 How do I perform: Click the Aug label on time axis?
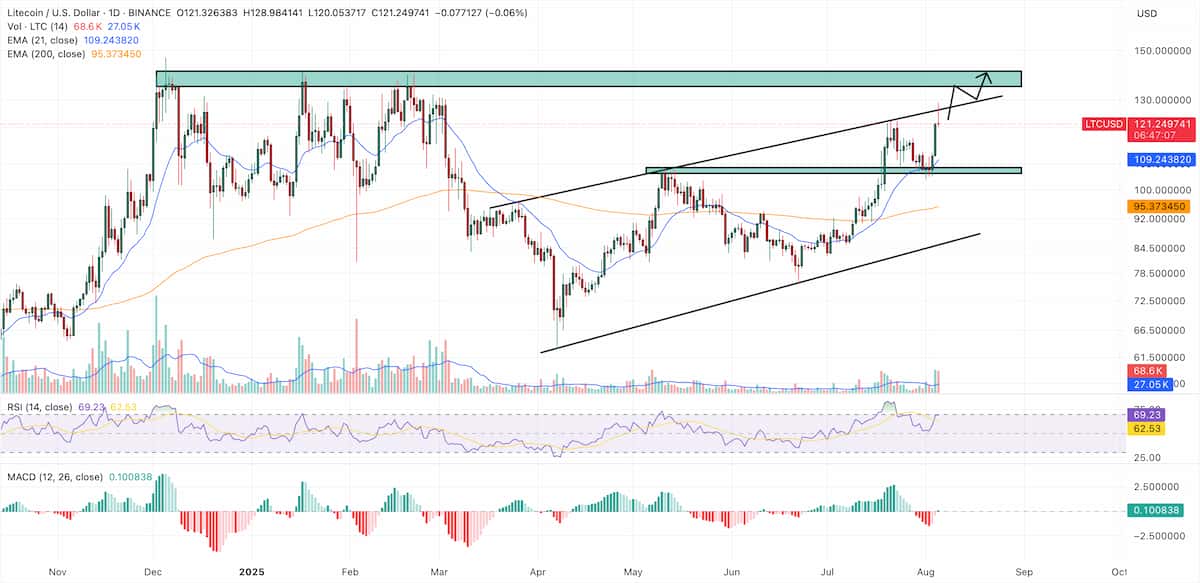click(926, 572)
